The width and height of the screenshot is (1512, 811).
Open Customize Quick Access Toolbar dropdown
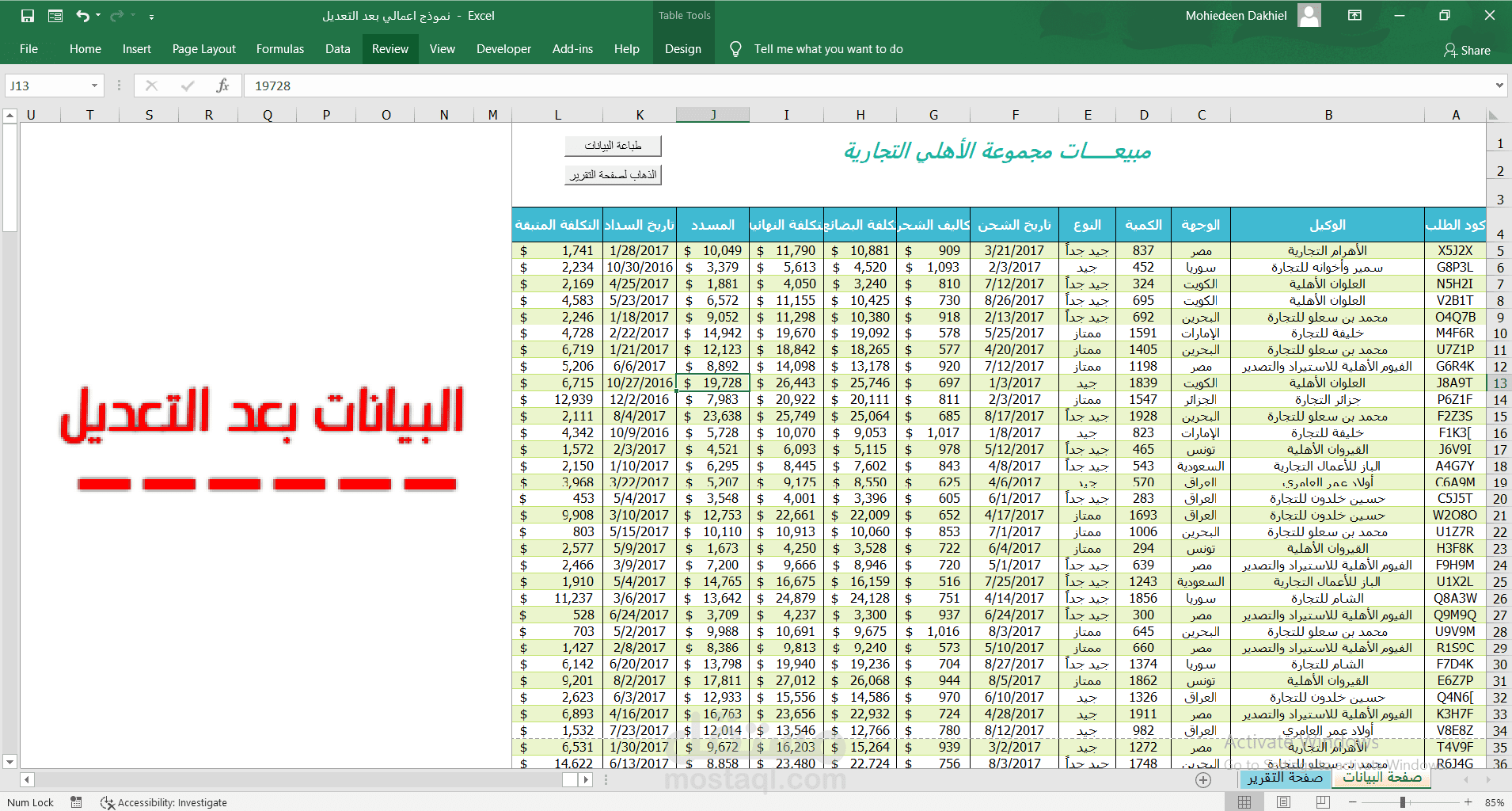[x=151, y=16]
